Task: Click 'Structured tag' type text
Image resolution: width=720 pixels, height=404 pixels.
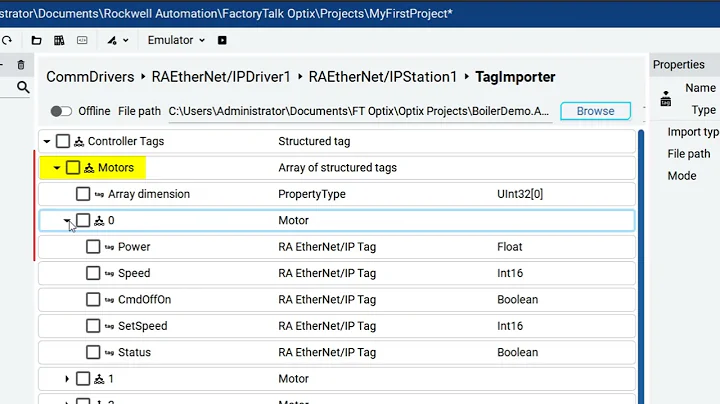Action: [314, 141]
